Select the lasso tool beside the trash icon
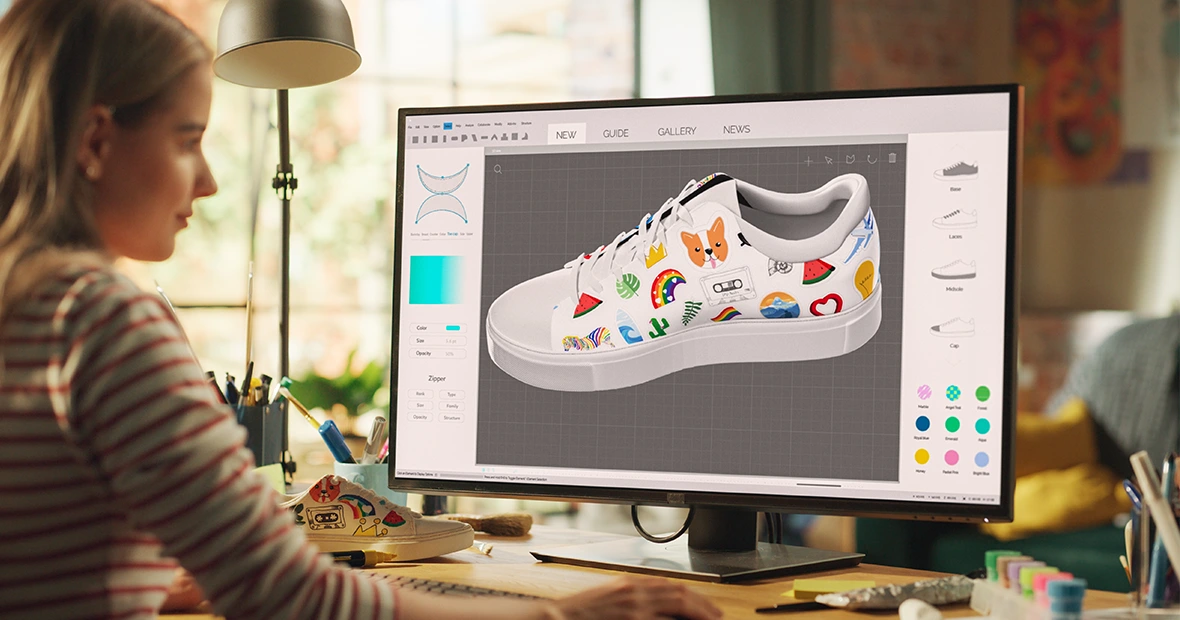The width and height of the screenshot is (1180, 620). point(872,160)
